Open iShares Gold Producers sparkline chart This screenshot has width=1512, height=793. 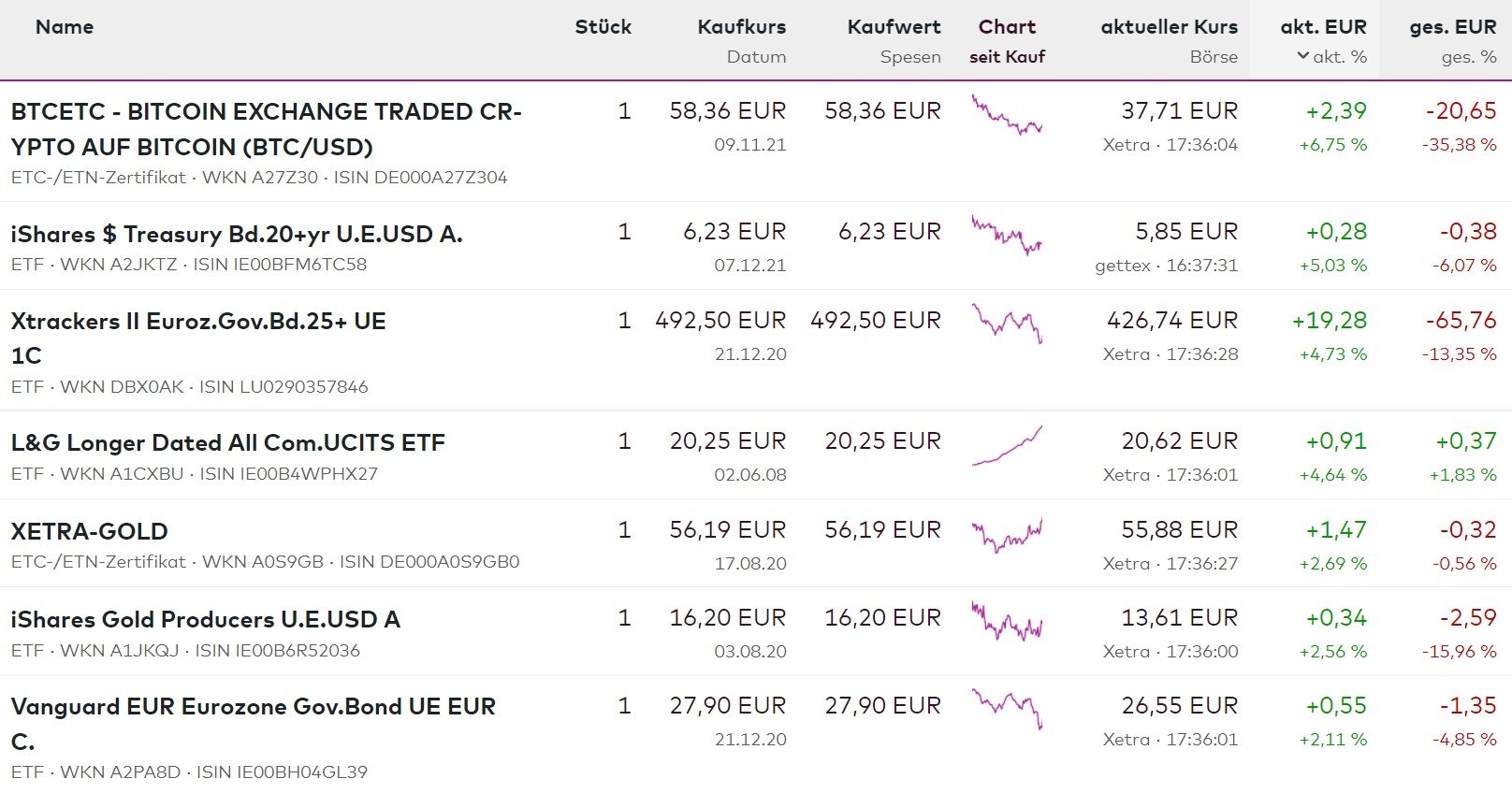click(1007, 621)
